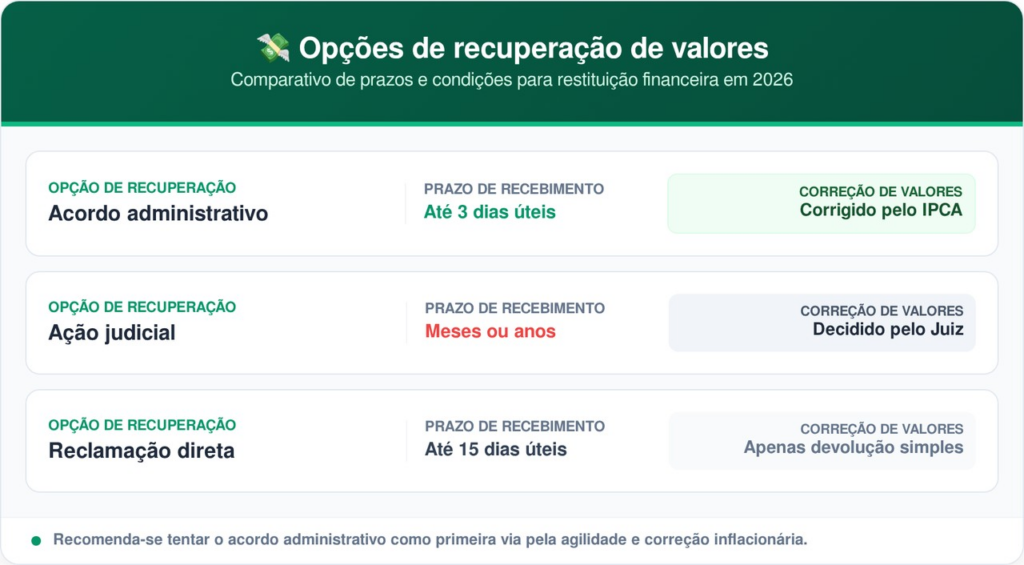Click 'Opção de recuperação' label above Reclamação direta
Image resolution: width=1024 pixels, height=565 pixels.
click(x=142, y=425)
